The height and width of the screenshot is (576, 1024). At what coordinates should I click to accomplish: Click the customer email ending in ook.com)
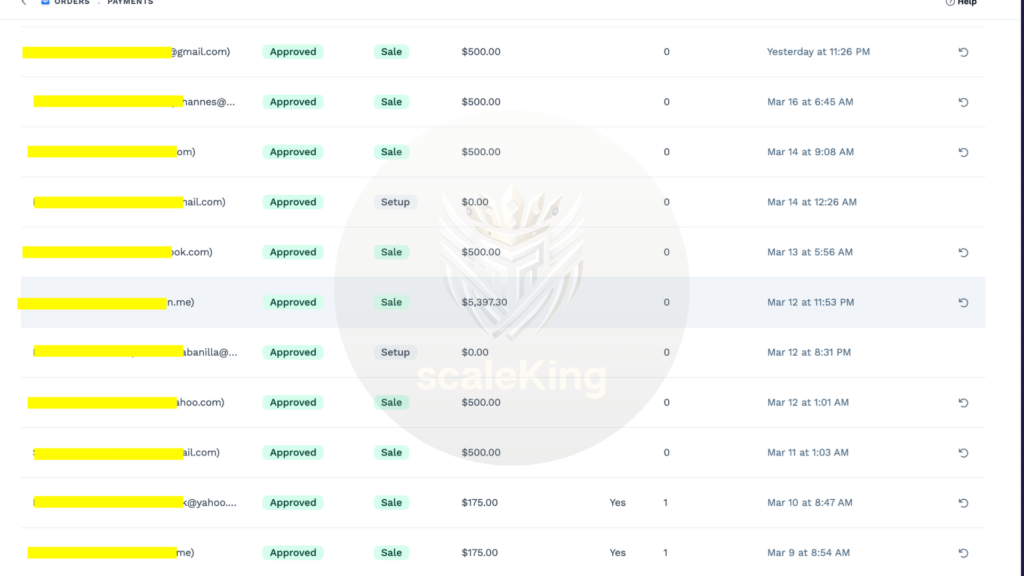[x=117, y=252]
